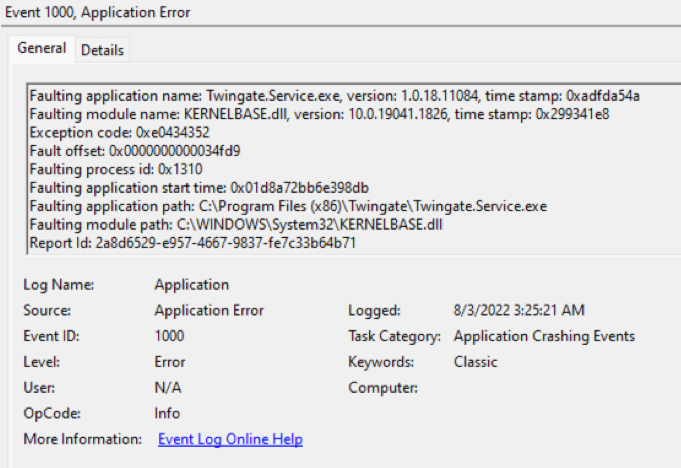
Task: Click the Source value Application Error
Action: 209,310
